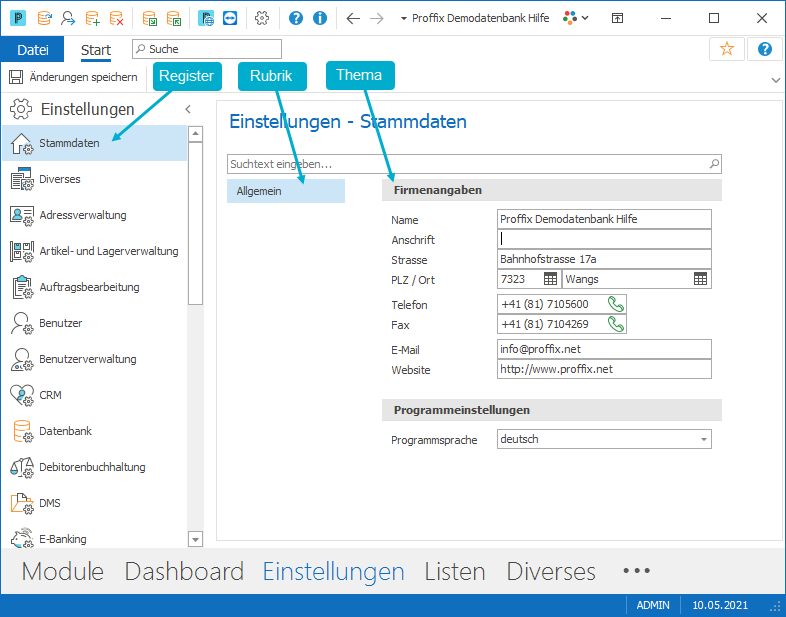Open the Ort lookup table icon
786x617 pixels.
point(700,279)
